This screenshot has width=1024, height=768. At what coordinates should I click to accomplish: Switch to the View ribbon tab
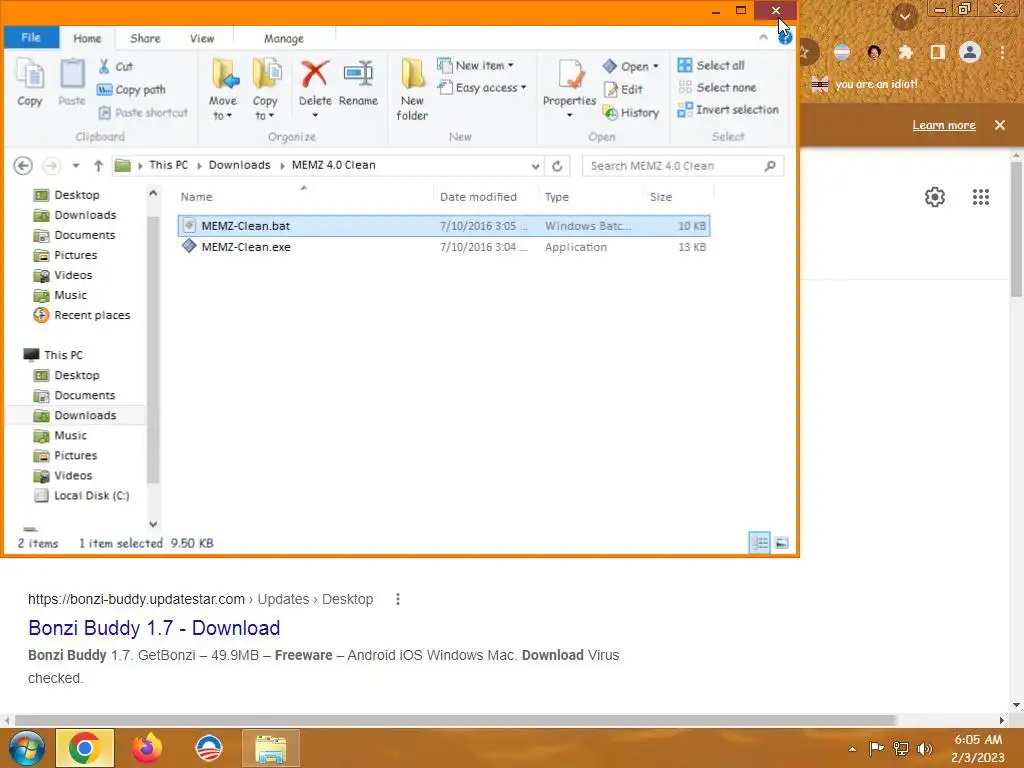pyautogui.click(x=202, y=39)
